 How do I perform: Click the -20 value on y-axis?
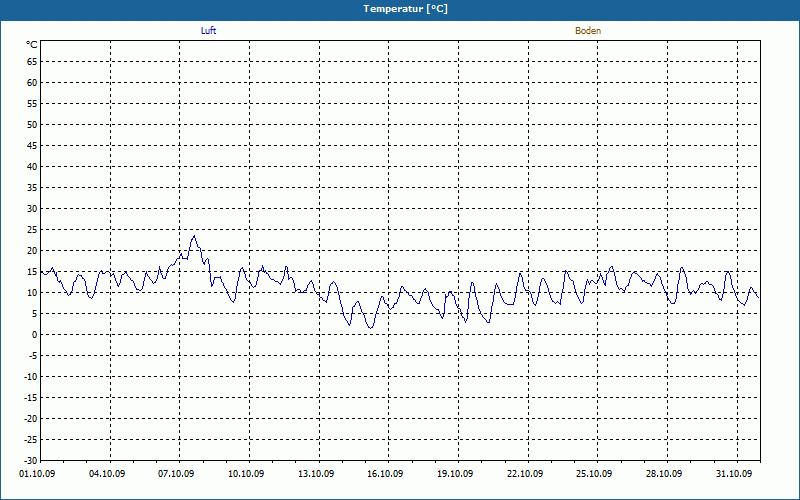click(31, 418)
